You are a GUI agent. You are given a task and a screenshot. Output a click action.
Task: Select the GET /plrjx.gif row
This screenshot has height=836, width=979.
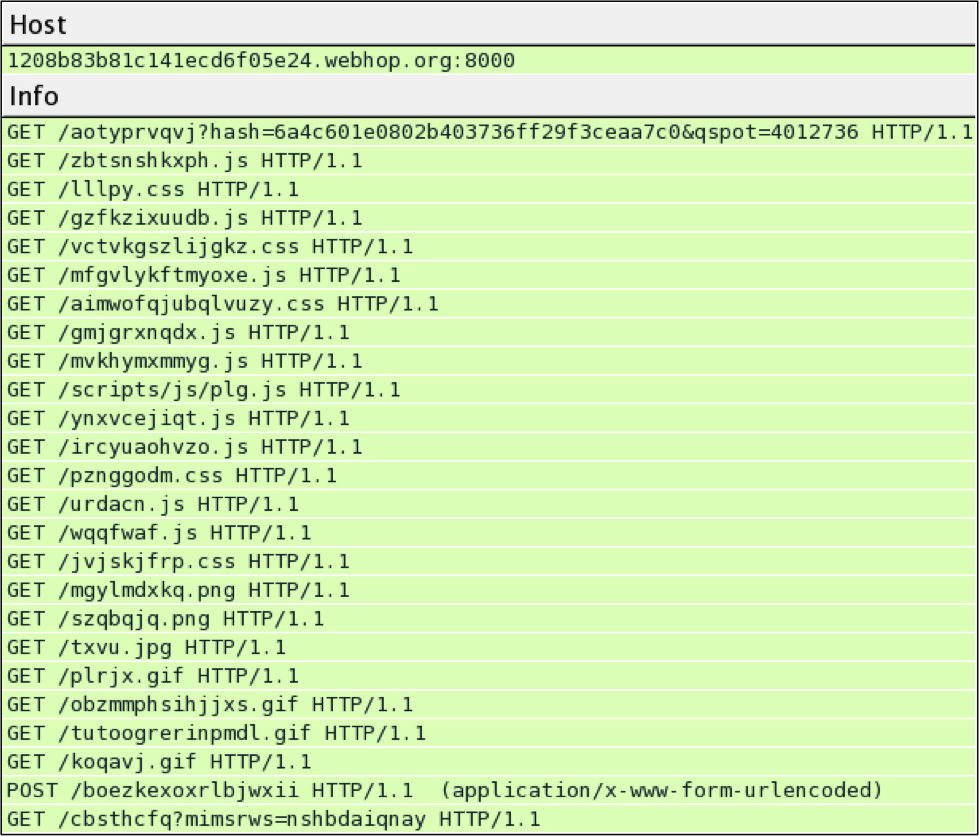(489, 676)
